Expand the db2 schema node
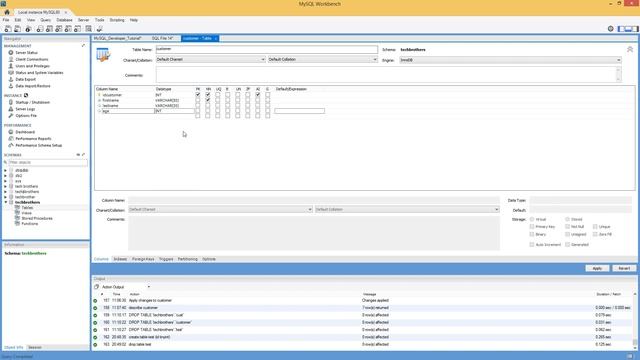The image size is (640, 360). (x=6, y=176)
